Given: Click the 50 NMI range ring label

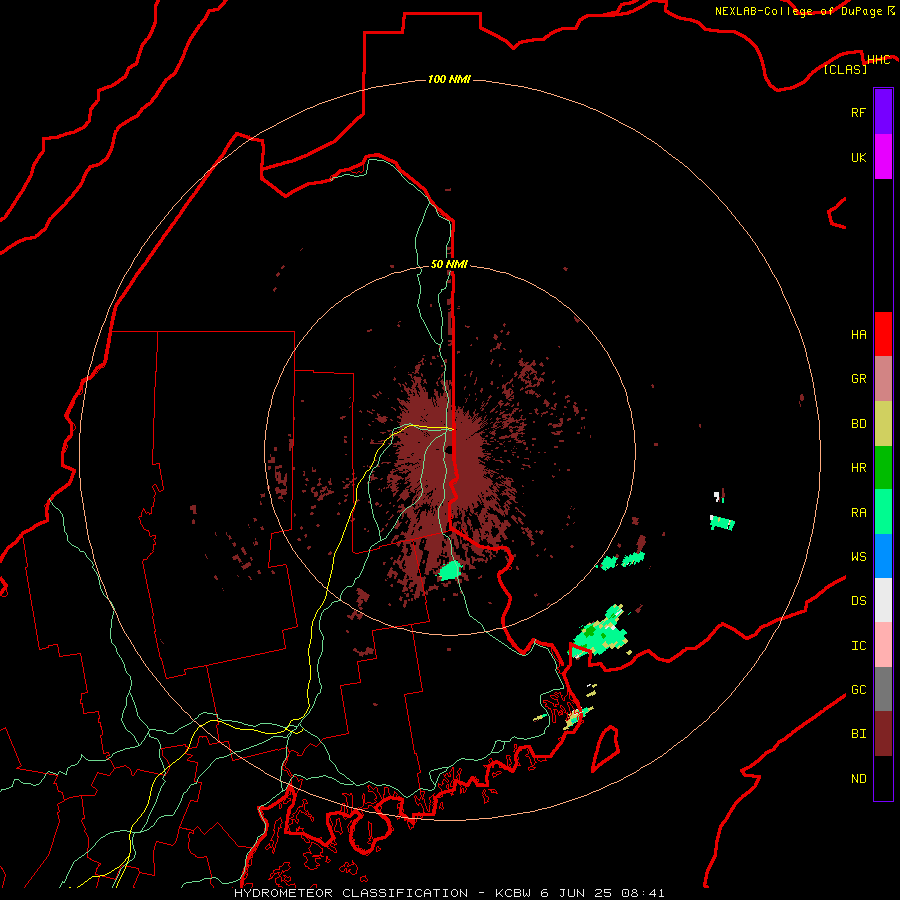Looking at the screenshot, I should tap(449, 264).
